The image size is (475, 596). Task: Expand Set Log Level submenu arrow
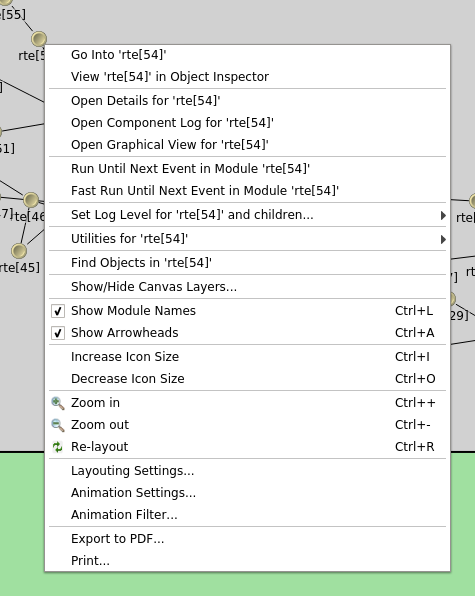click(443, 216)
